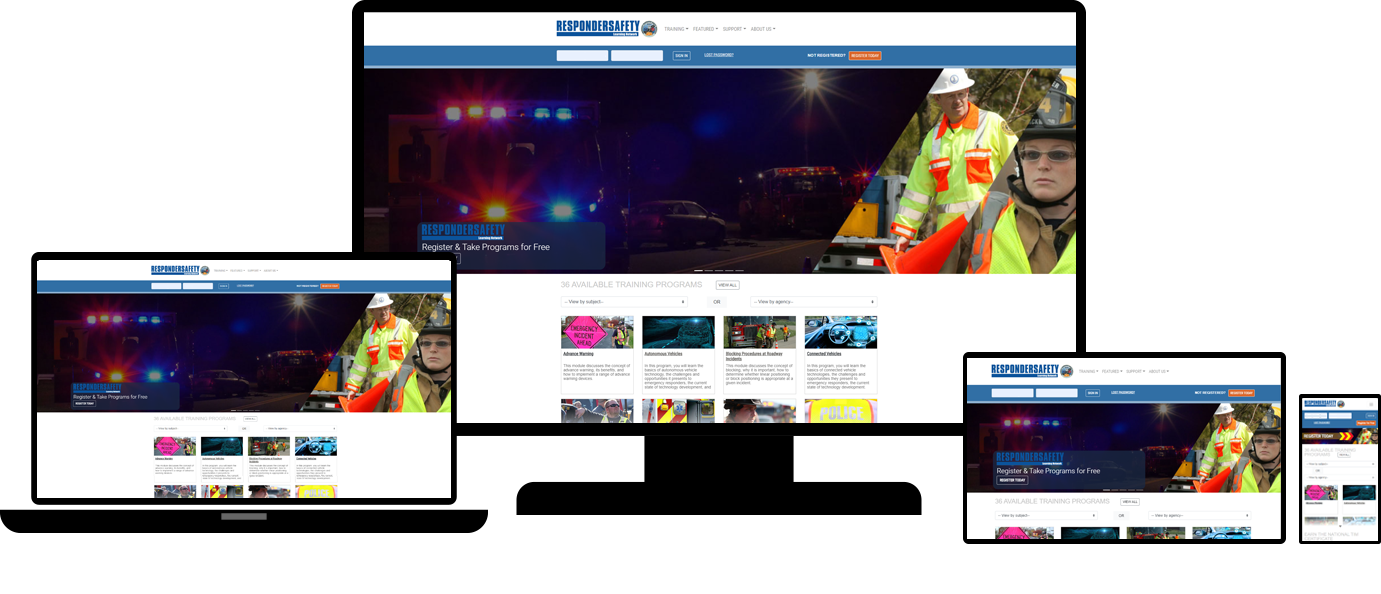
Task: Click the globe logo icon in the mobile view
Action: pyautogui.click(x=1340, y=404)
